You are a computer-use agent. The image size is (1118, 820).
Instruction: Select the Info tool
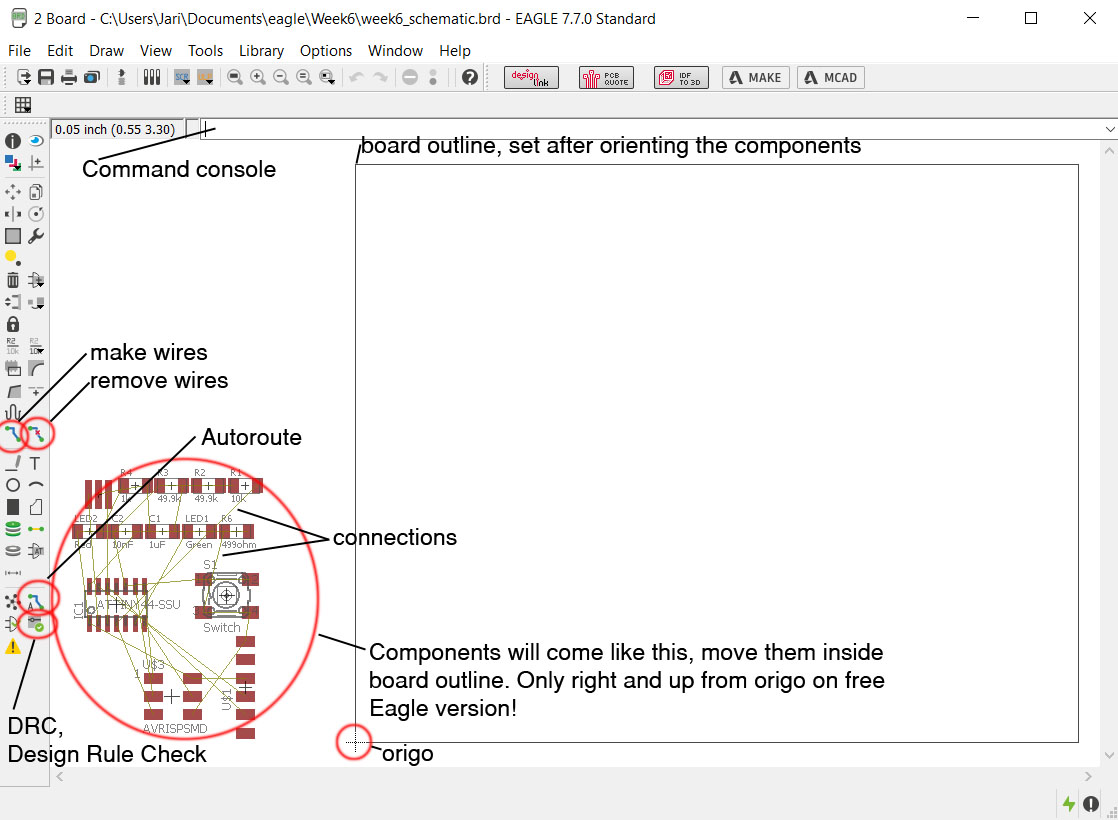point(13,141)
